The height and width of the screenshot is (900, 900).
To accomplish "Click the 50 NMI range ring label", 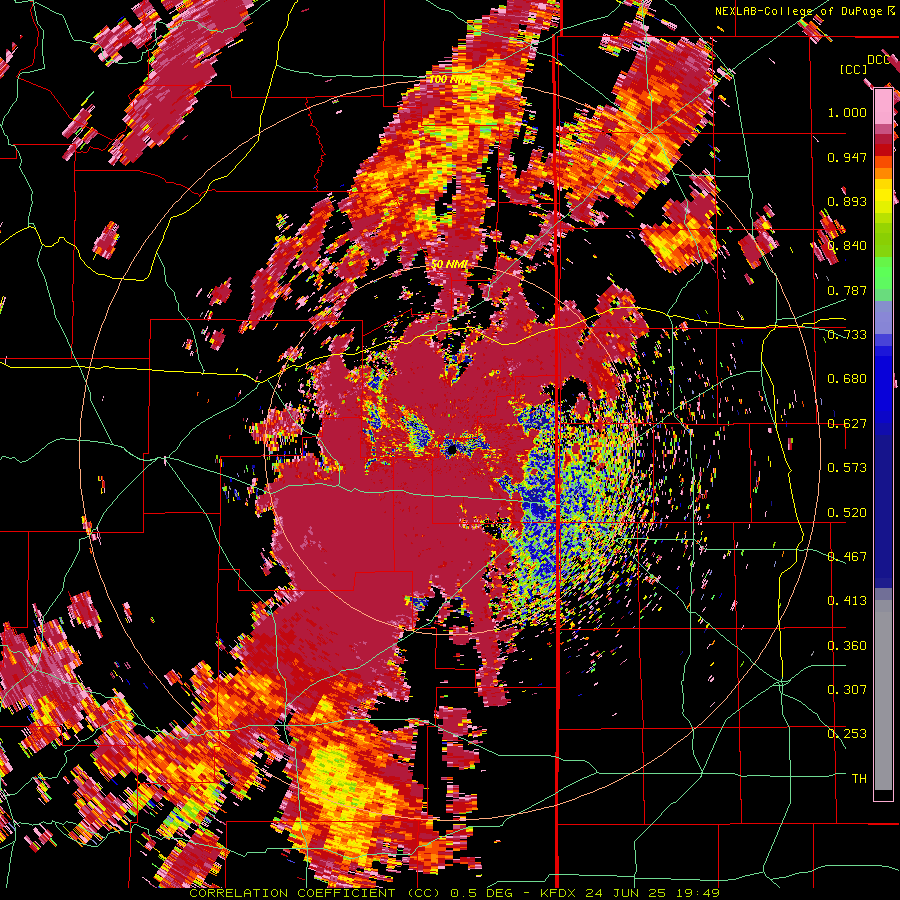I will tap(450, 264).
